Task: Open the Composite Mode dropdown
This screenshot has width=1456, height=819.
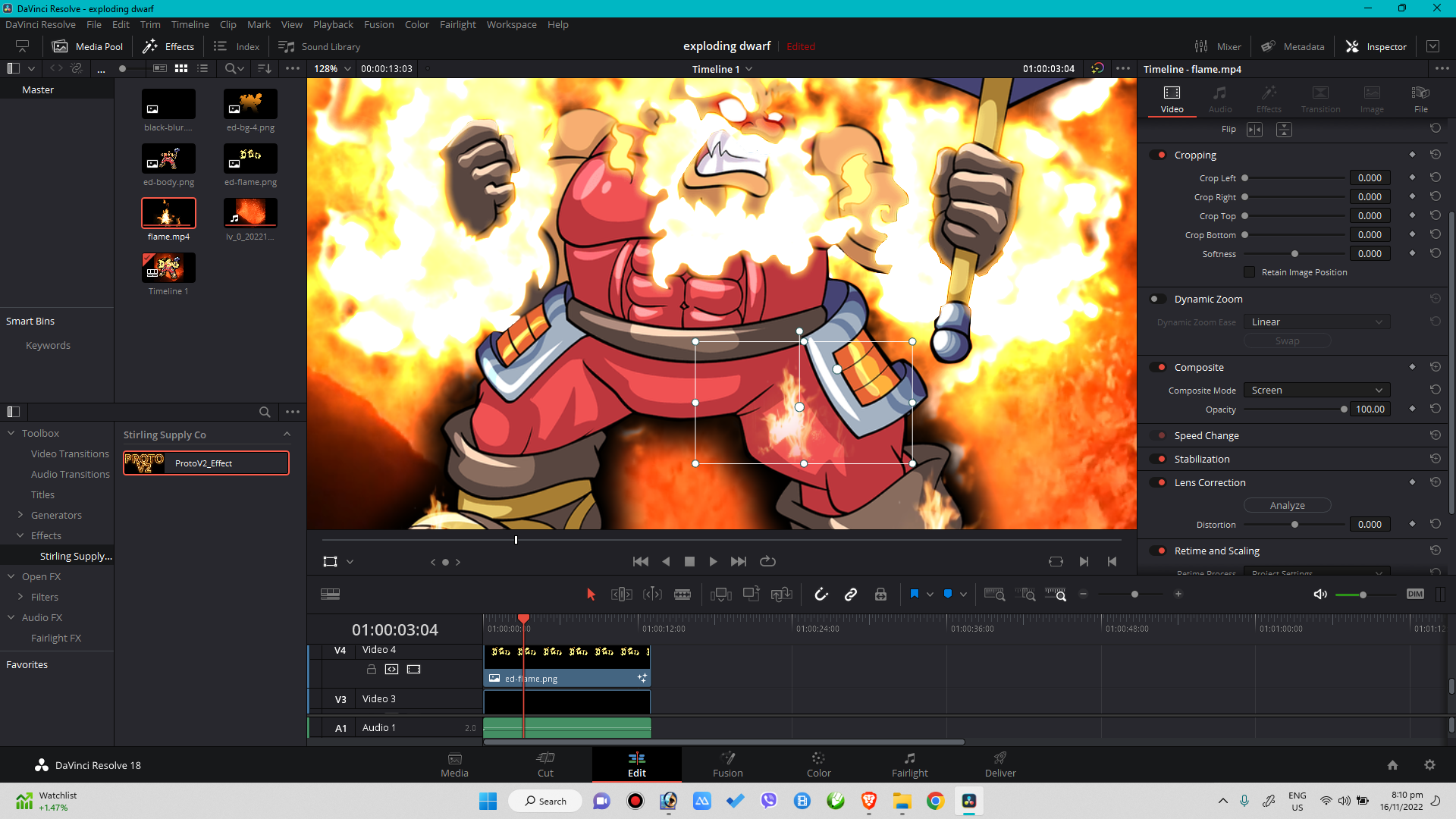Action: pos(1317,390)
